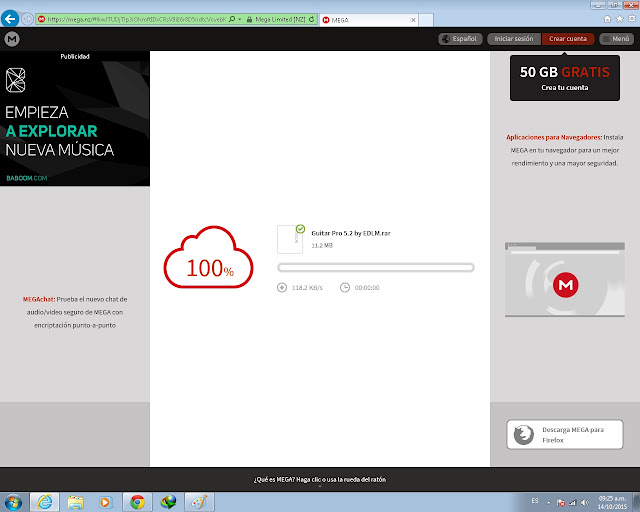This screenshot has width=640, height=512.
Task: Open Internet Explorer from the taskbar
Action: click(44, 502)
